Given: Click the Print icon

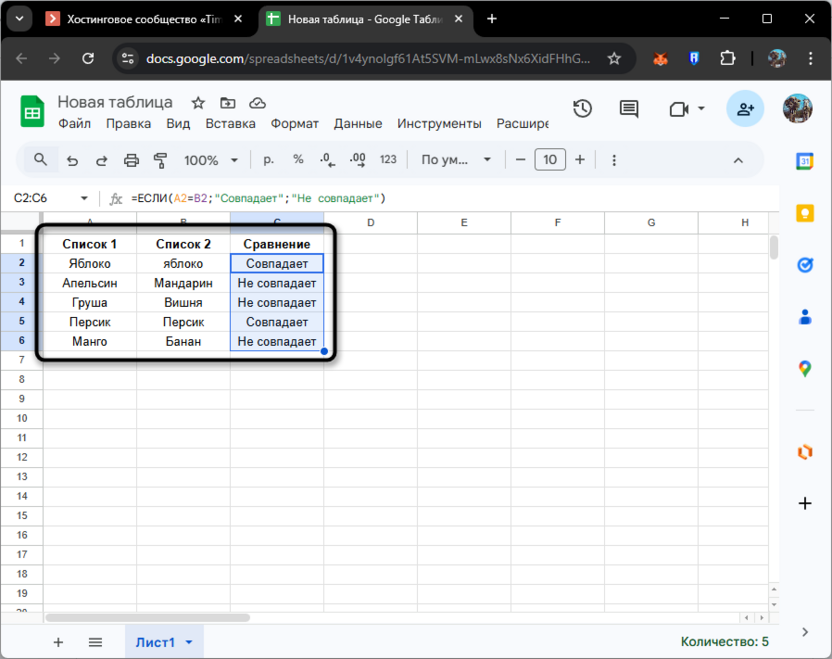Looking at the screenshot, I should (131, 160).
